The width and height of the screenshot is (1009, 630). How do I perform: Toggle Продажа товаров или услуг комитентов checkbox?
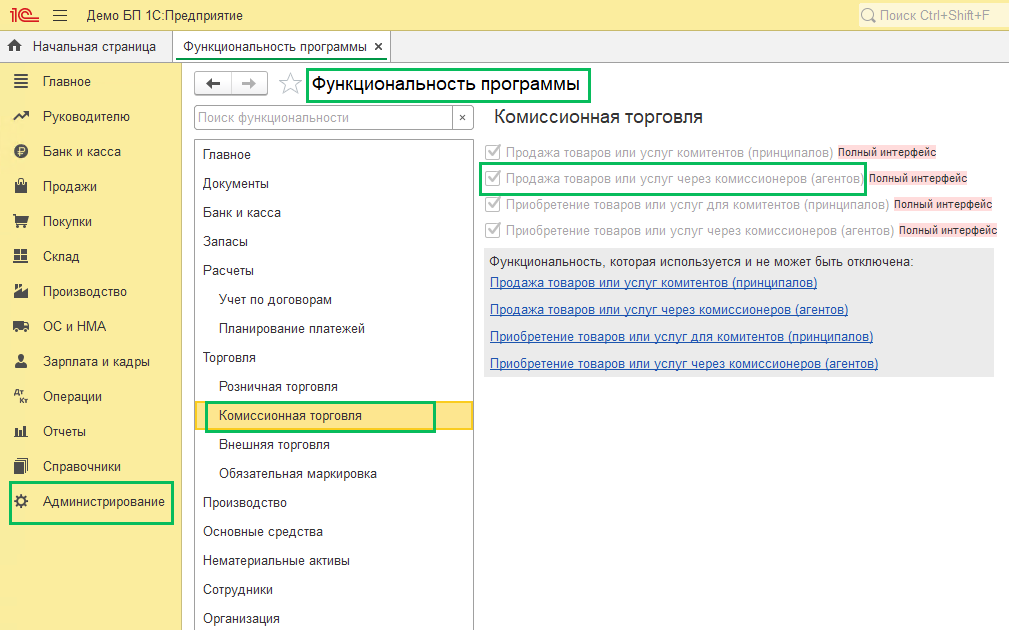493,152
